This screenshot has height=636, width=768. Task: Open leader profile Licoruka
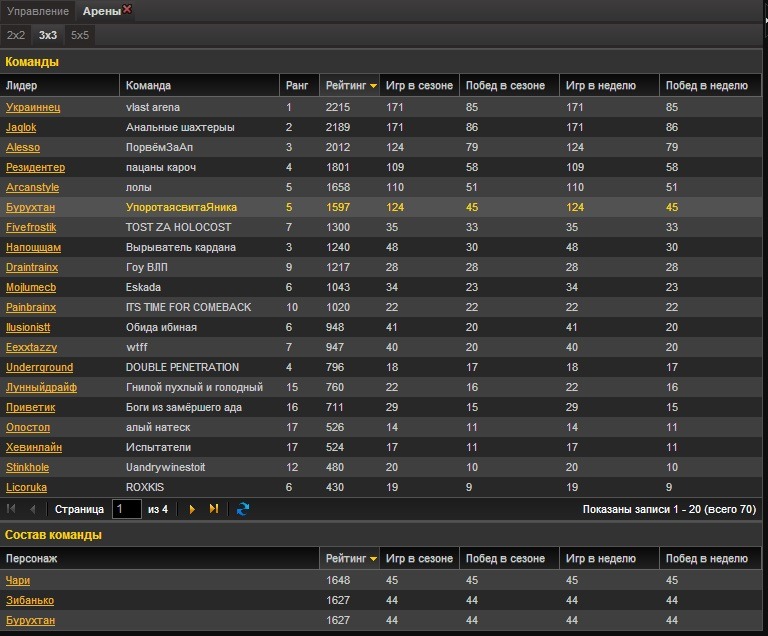click(x=26, y=488)
